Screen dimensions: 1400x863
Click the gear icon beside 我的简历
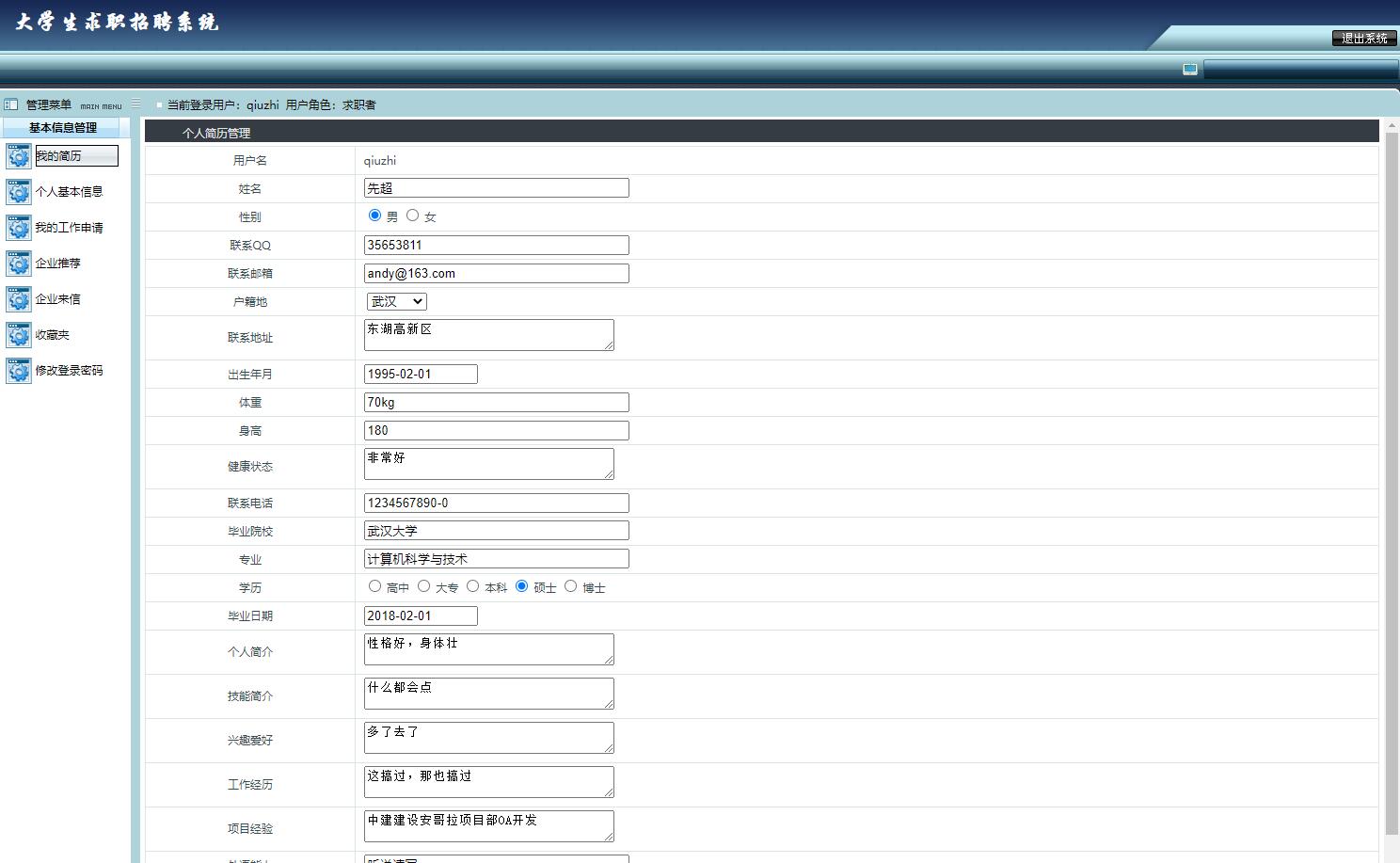click(x=19, y=156)
